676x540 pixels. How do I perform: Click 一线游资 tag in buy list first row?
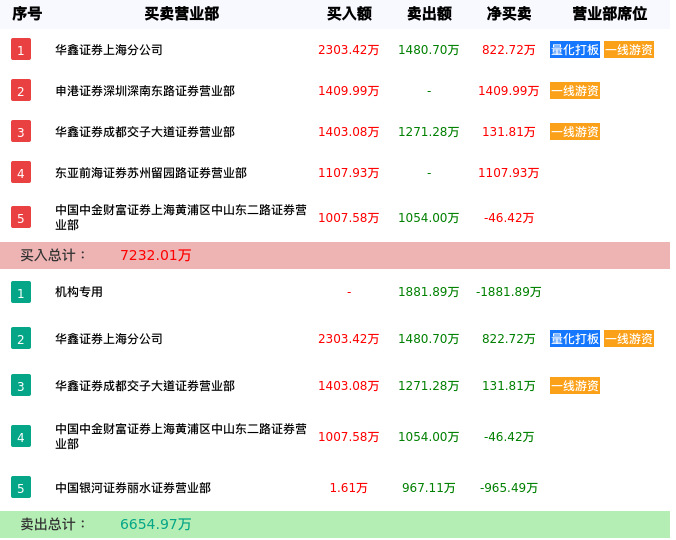(x=629, y=50)
